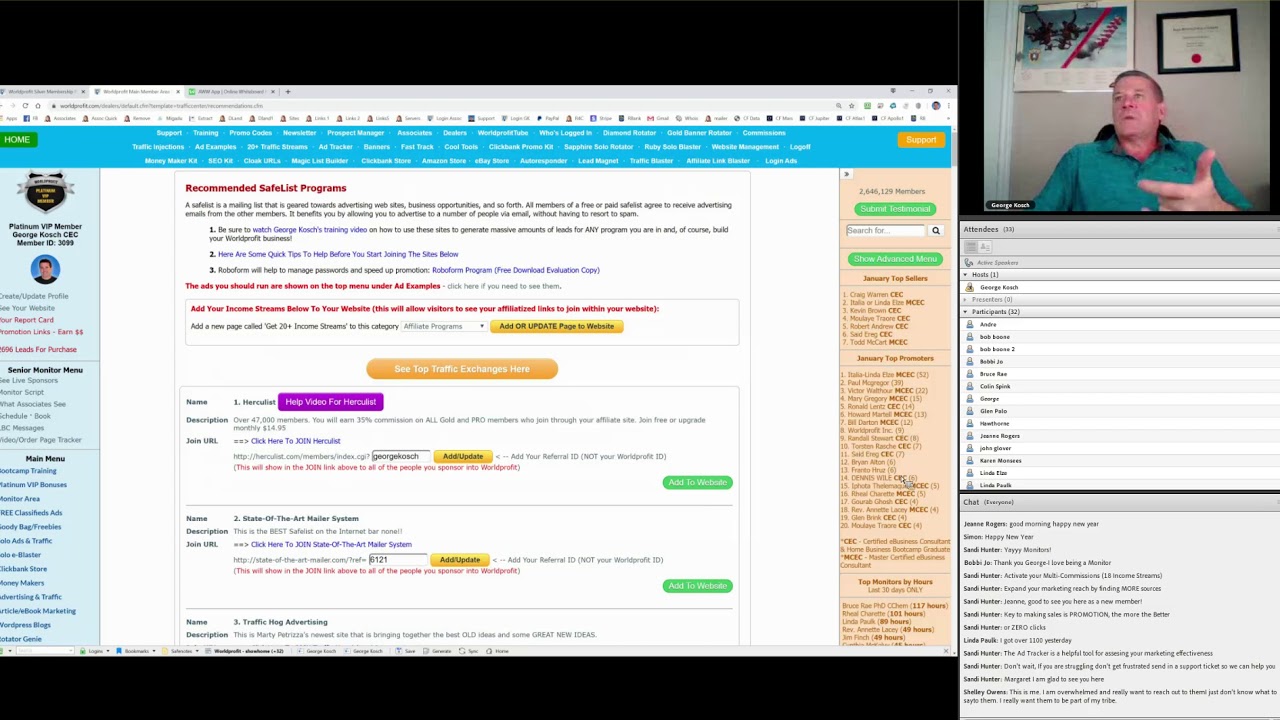Screen dimensions: 1280x720
Task: Click participant icon next to Bruce Rae
Action: tap(969, 374)
